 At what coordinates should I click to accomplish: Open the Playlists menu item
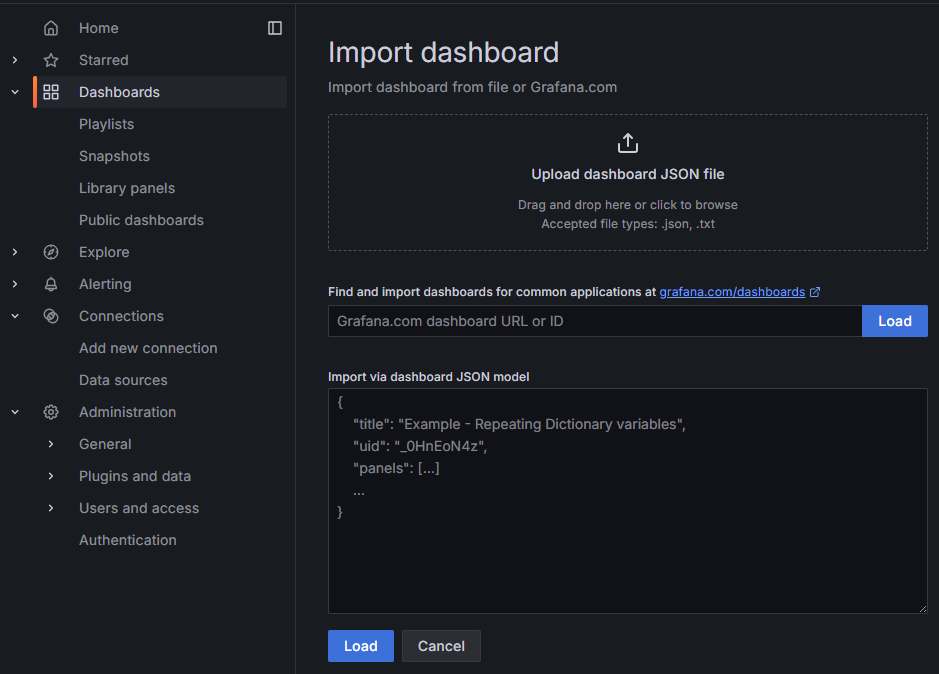(106, 124)
